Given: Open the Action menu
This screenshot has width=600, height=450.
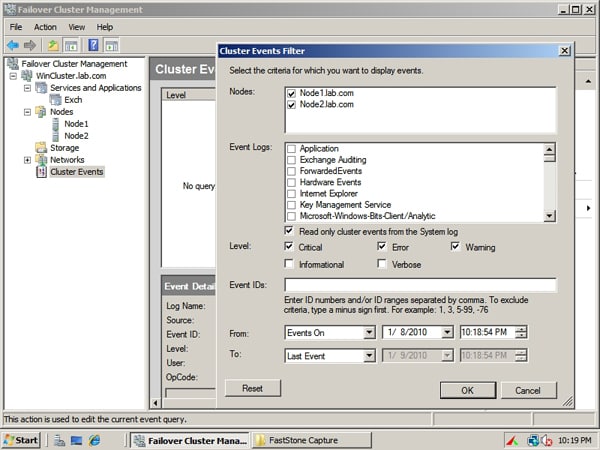Looking at the screenshot, I should [x=45, y=27].
